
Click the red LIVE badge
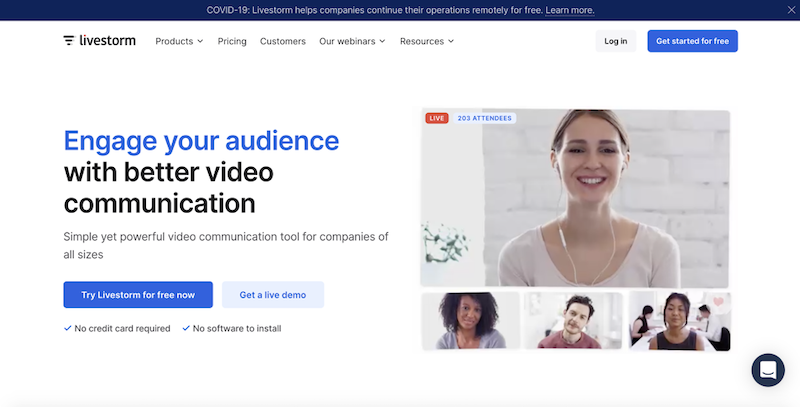[x=436, y=118]
